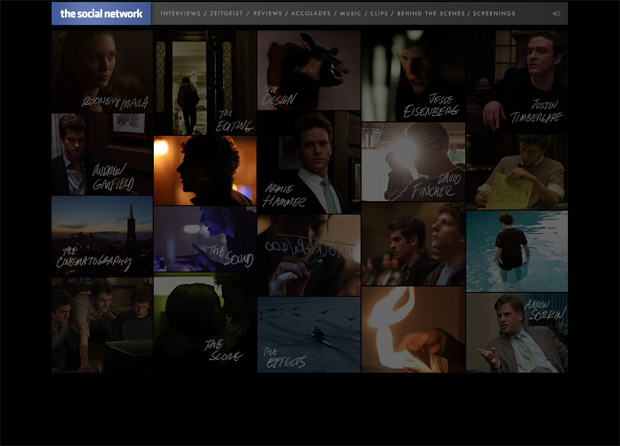620x446 pixels.
Task: Click the man holding yellow paper image
Action: point(517,172)
